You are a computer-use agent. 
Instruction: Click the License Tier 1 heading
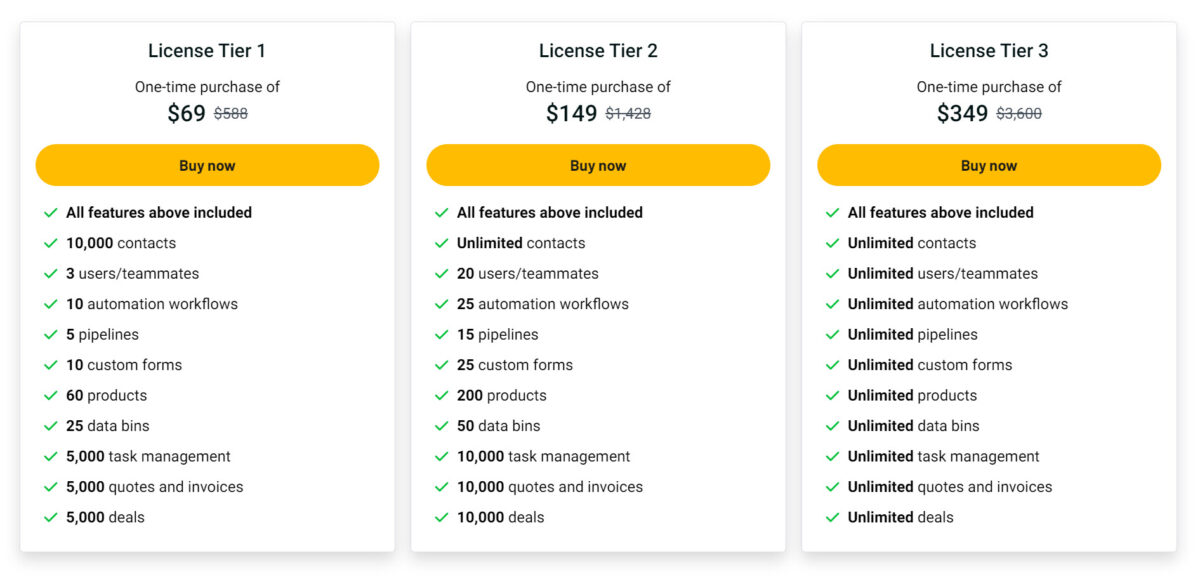207,50
